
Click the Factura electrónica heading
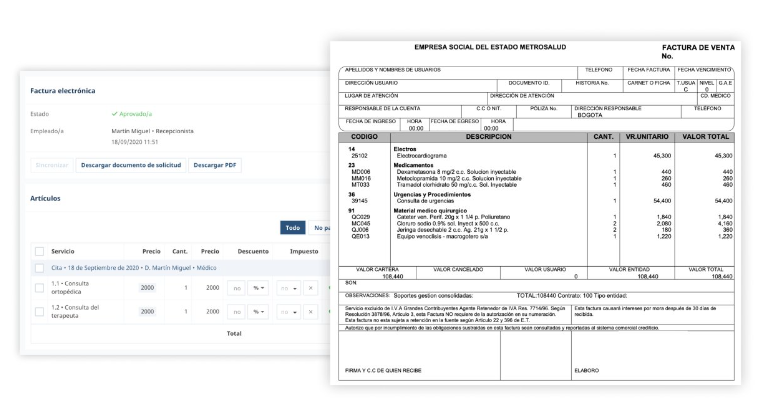pos(63,91)
